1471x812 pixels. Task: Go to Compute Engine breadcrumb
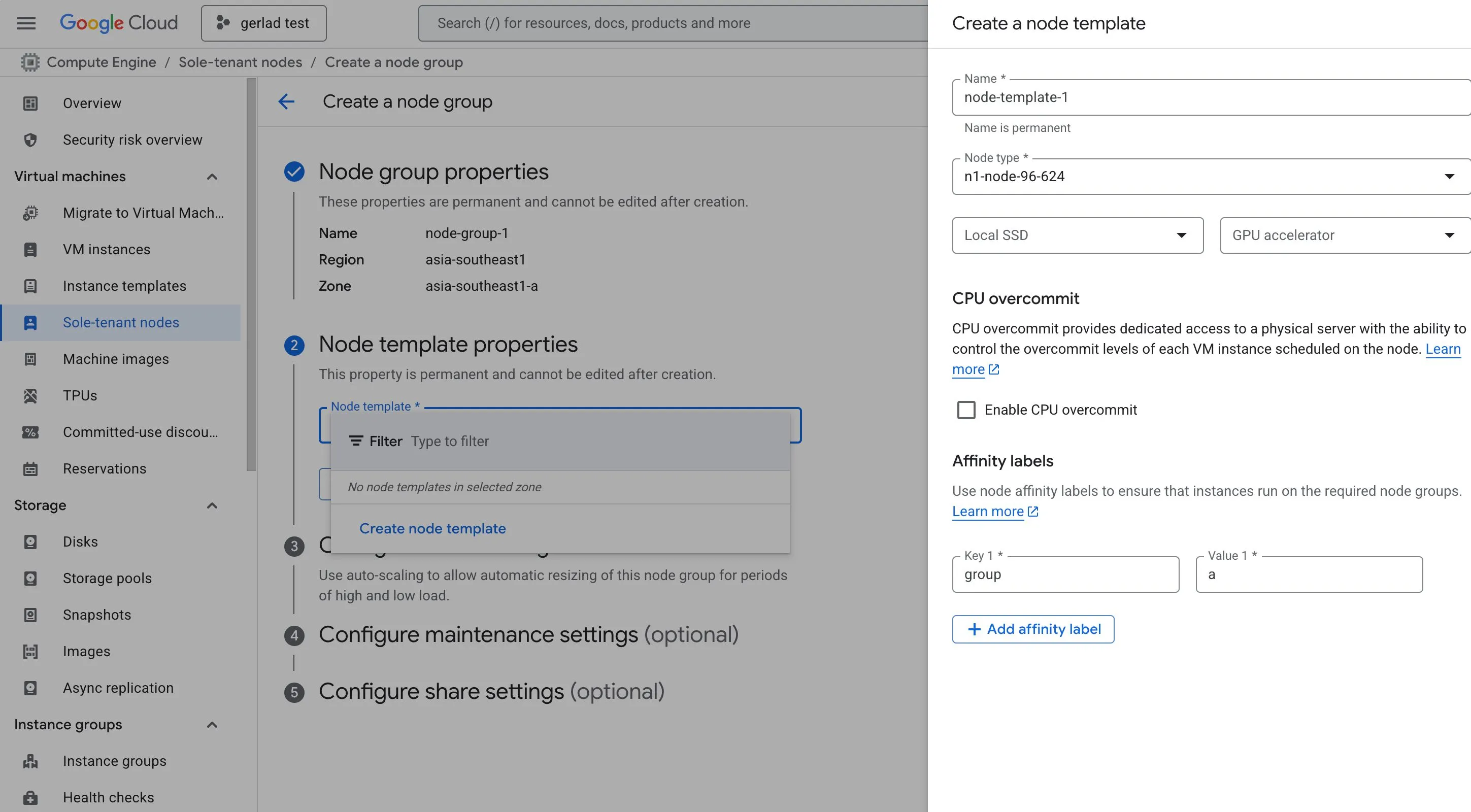coord(101,62)
